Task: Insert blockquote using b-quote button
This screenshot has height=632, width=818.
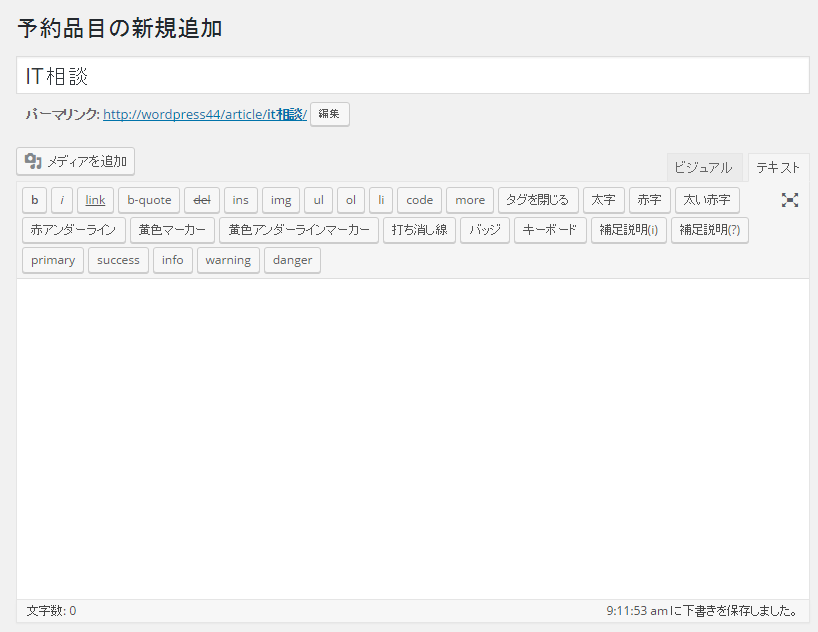Action: (x=149, y=200)
